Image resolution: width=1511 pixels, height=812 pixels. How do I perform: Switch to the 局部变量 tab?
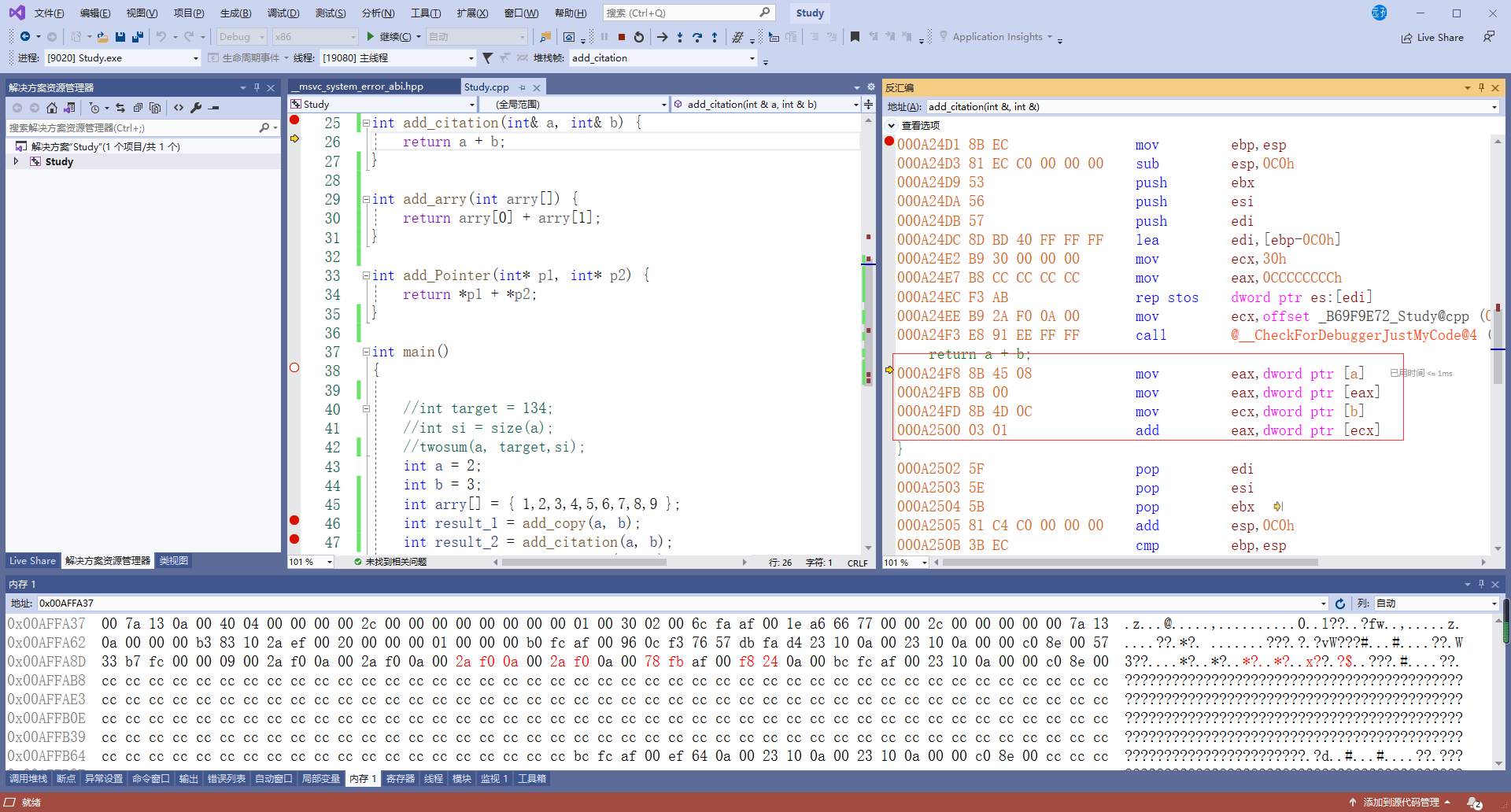coord(321,779)
